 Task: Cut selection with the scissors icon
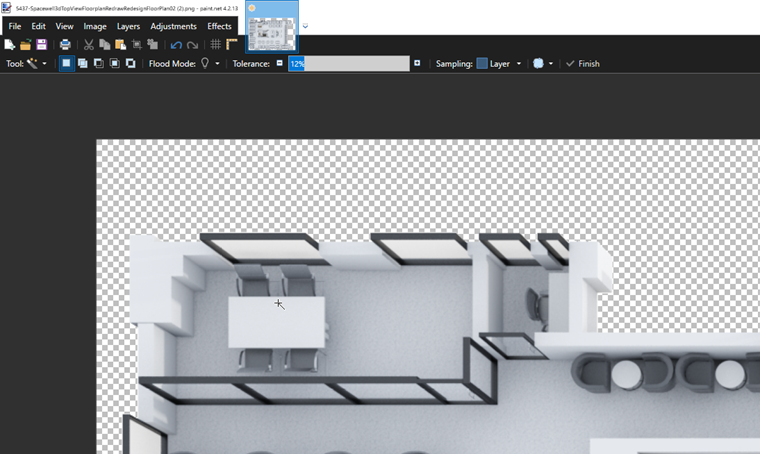[x=89, y=45]
